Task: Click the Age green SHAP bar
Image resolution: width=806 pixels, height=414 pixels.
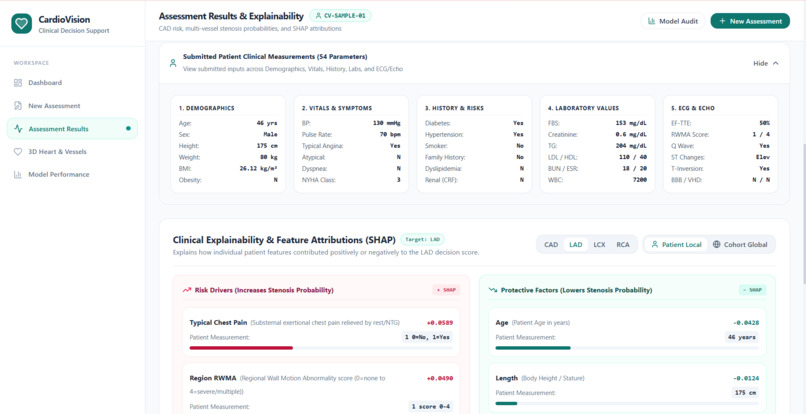Action: 533,348
